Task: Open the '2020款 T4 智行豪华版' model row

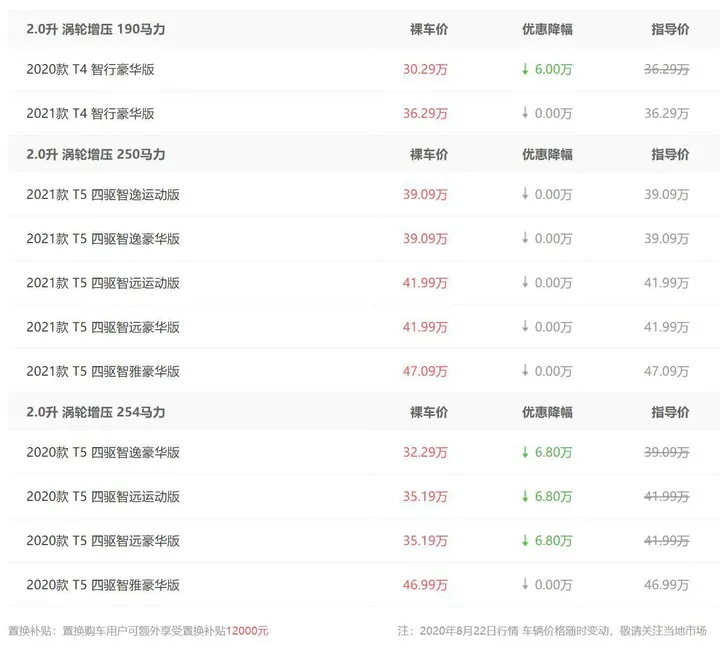Action: tap(364, 69)
